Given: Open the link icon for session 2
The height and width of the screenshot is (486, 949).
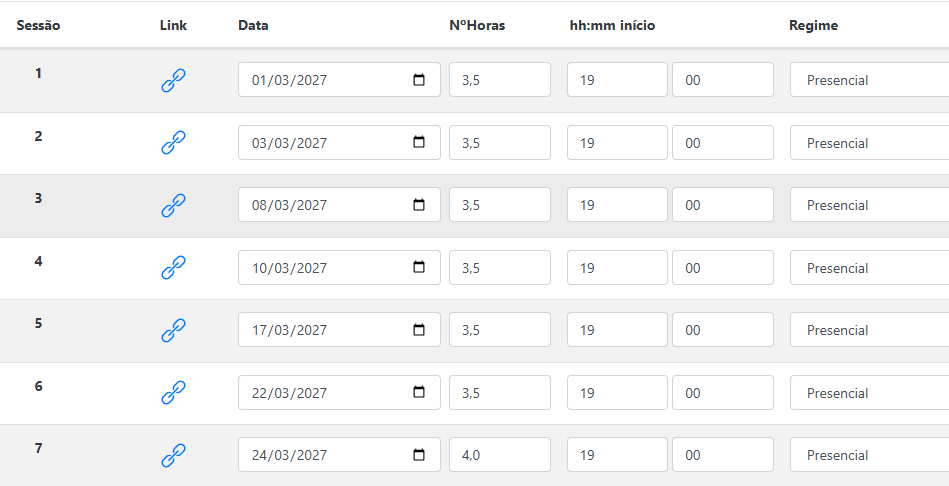Looking at the screenshot, I should click(x=173, y=143).
